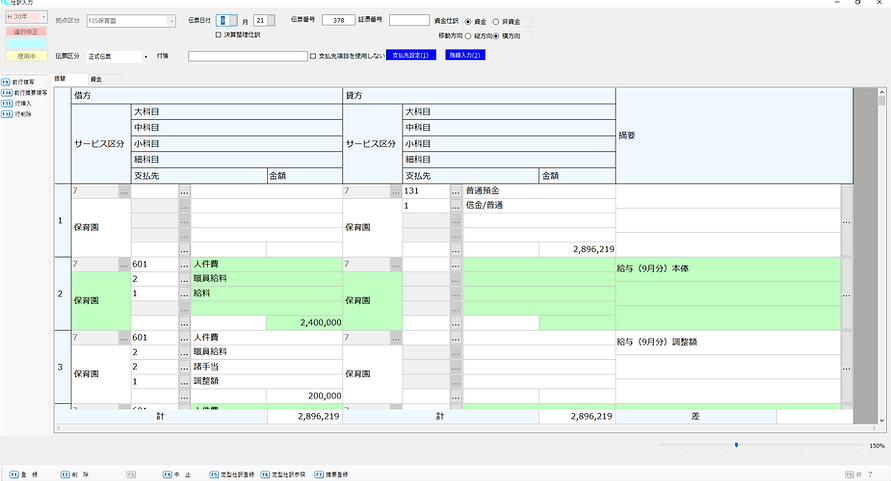Open lookup button beside row 3 諸手当
The image size is (891, 481).
184,367
